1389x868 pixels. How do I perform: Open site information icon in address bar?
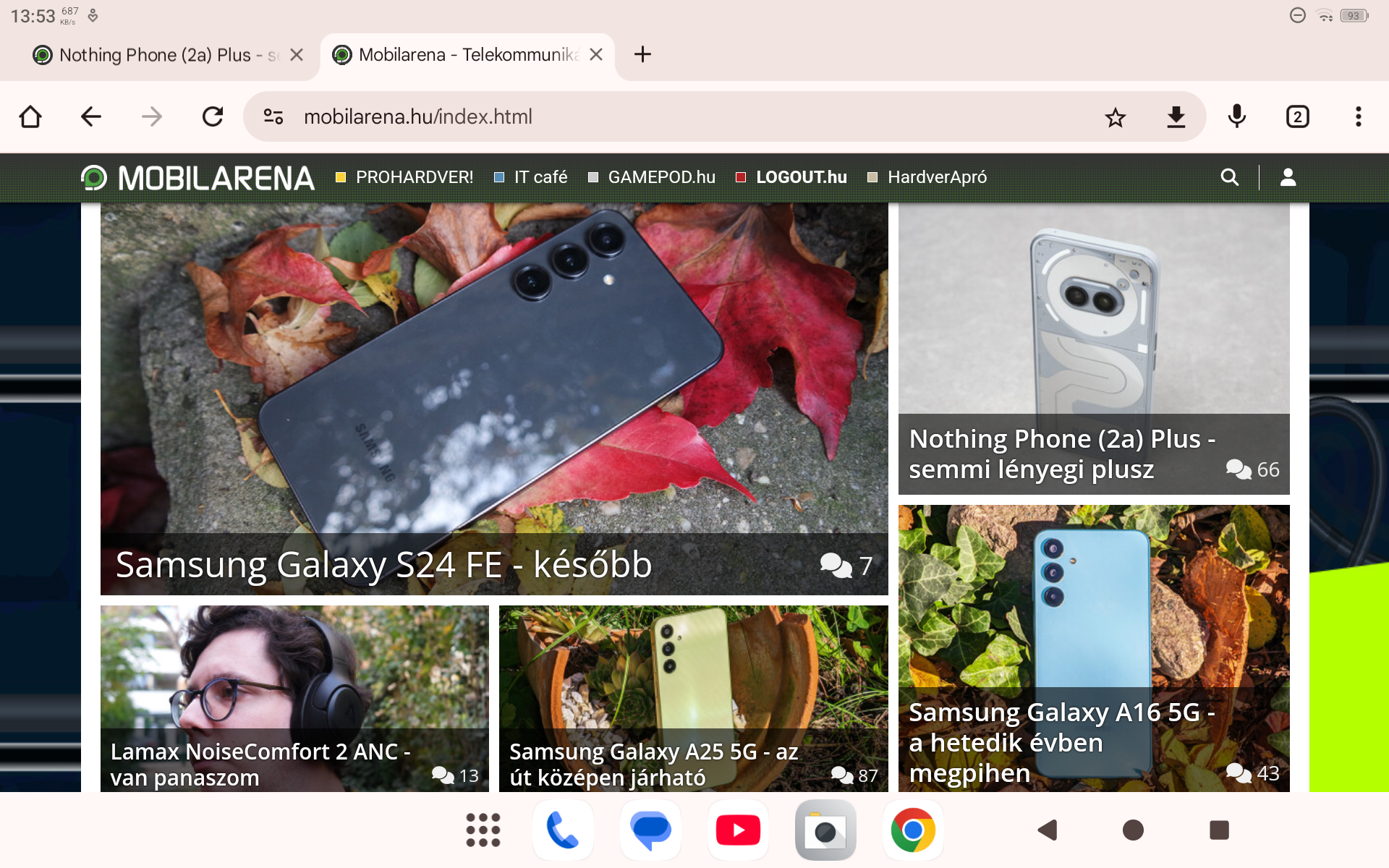pos(273,116)
